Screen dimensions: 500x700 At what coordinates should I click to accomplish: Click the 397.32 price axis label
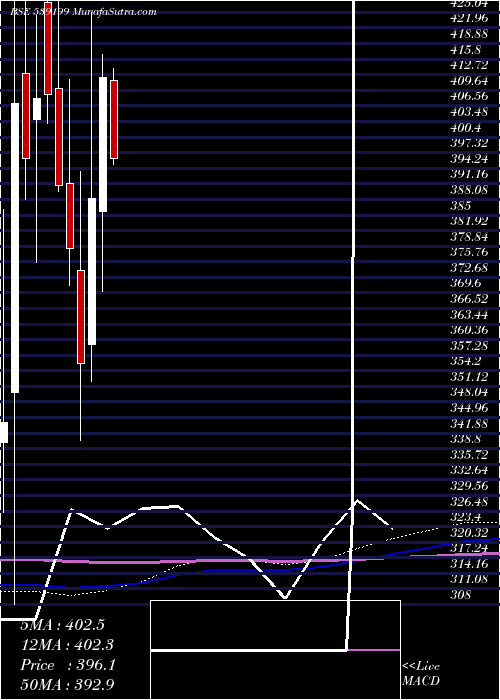[468, 144]
